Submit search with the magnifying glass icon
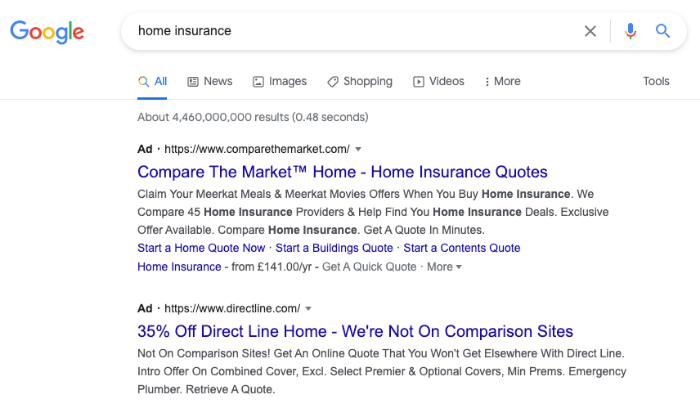This screenshot has width=700, height=408. pos(662,31)
